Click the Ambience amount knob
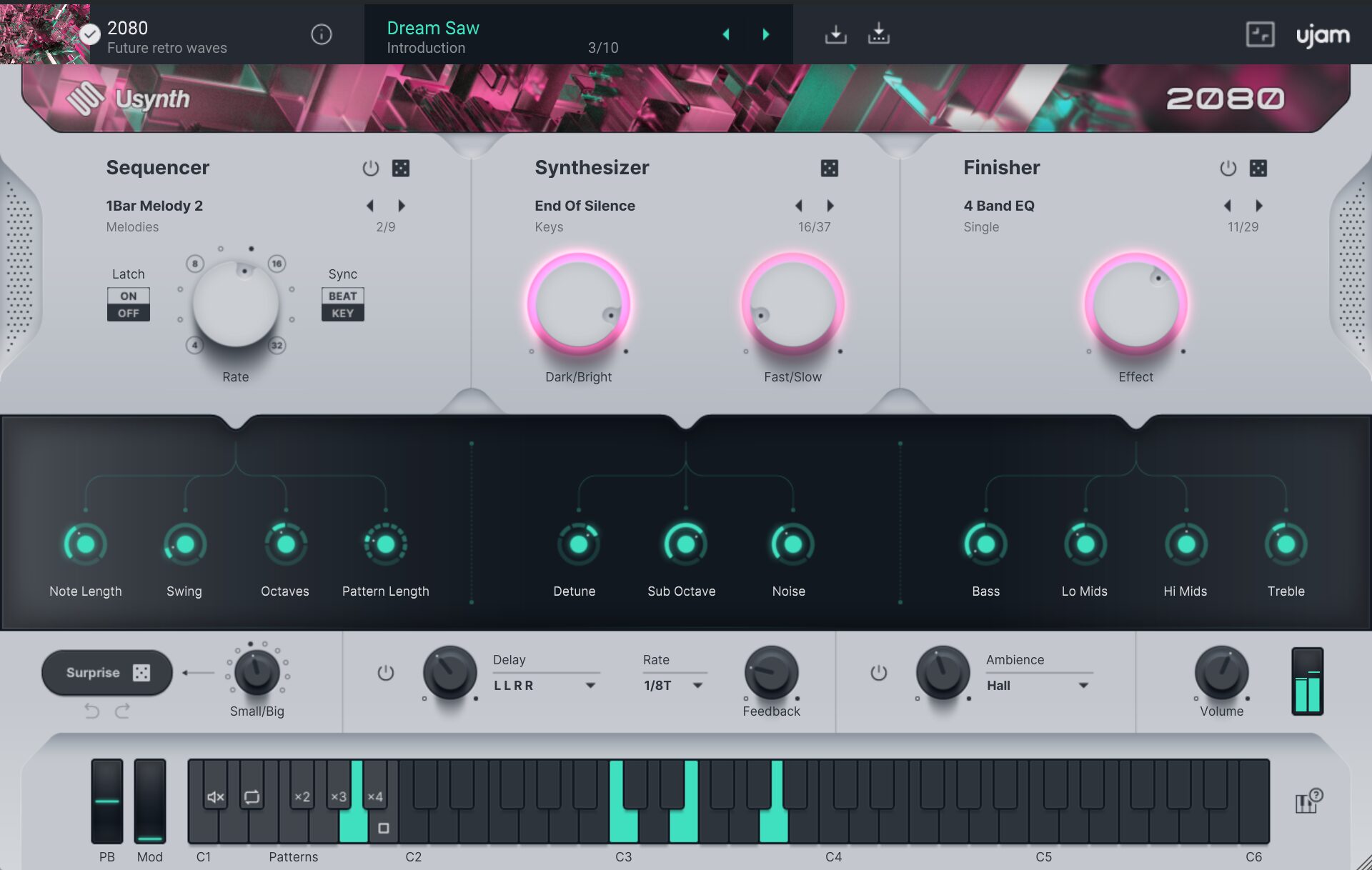 pos(943,673)
